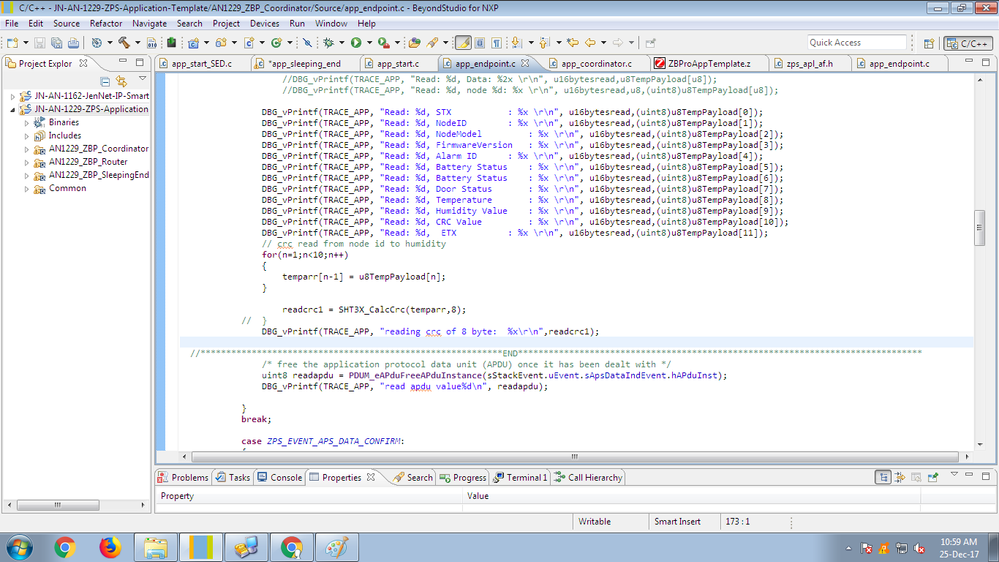This screenshot has height=562, width=999.
Task: Click the Open Element icon
Action: click(414, 43)
